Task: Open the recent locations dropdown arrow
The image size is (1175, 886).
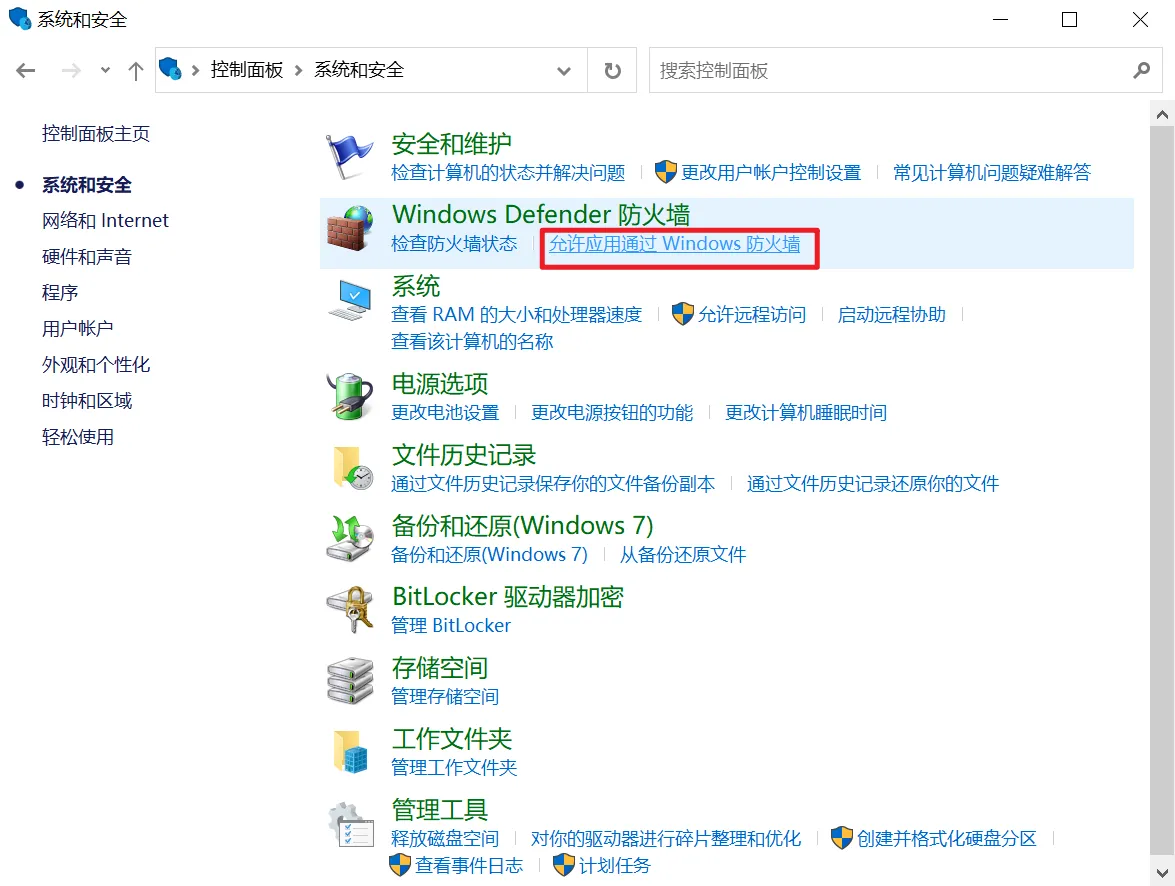Action: click(x=105, y=70)
